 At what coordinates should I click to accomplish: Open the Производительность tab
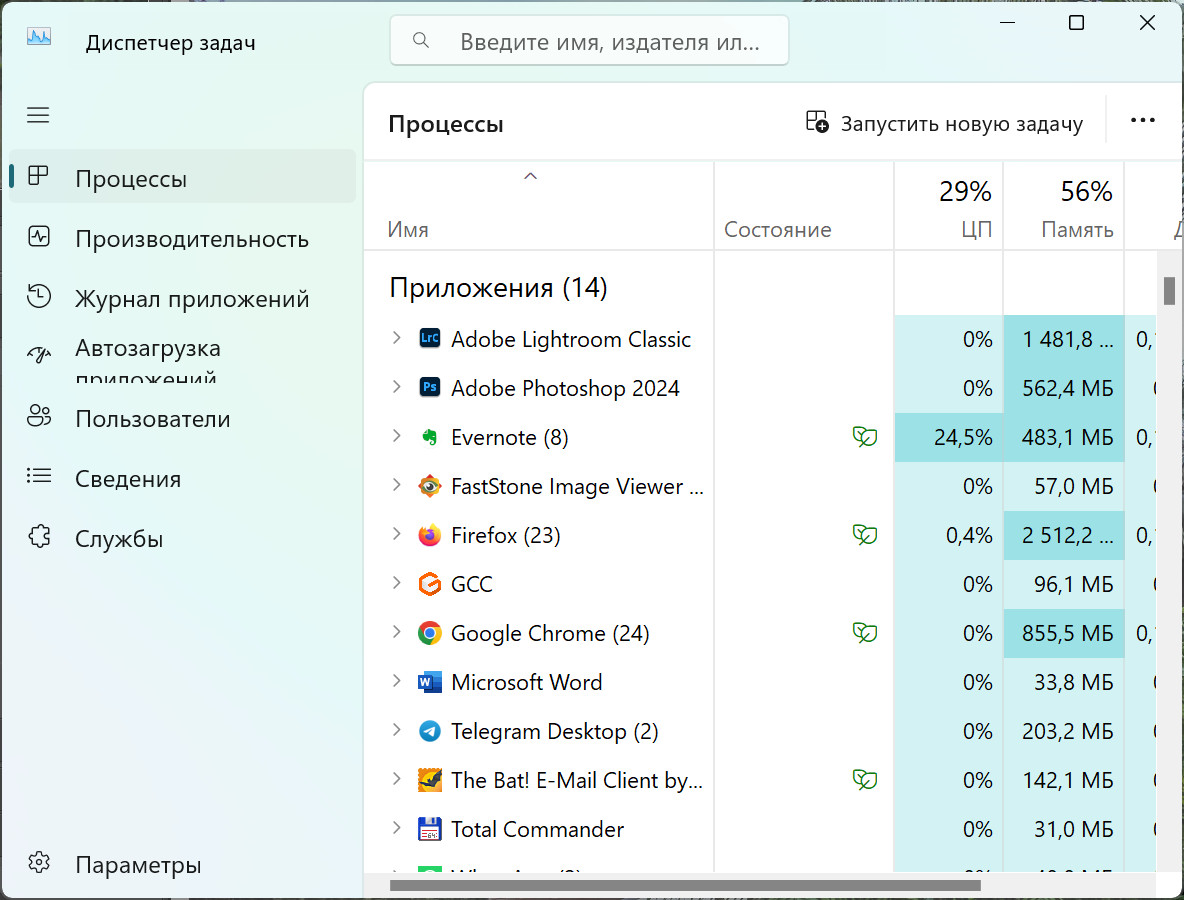191,239
